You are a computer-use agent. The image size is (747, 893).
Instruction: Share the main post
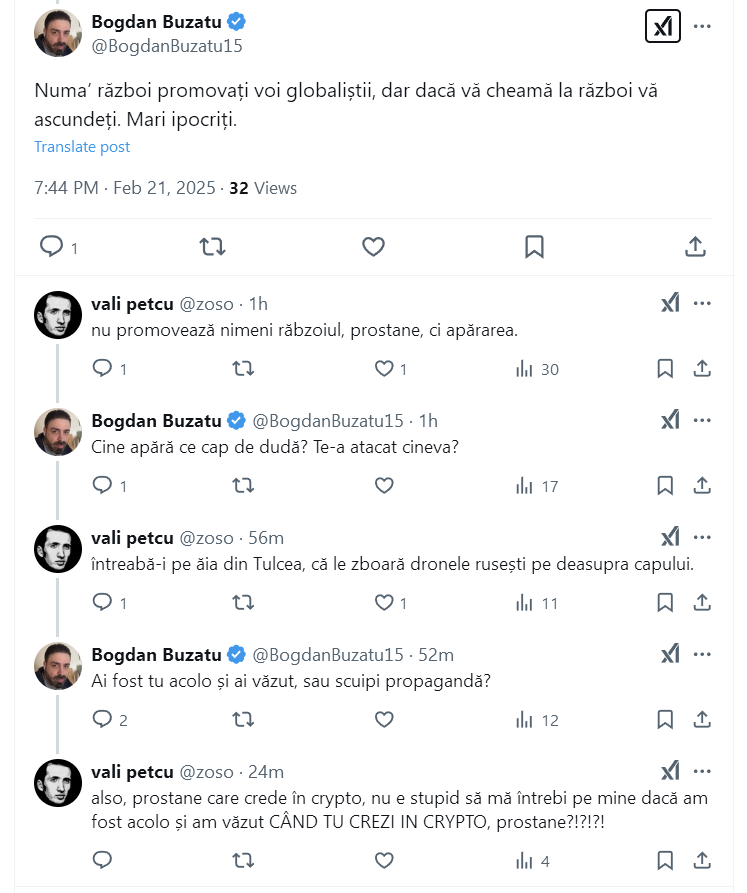tap(696, 246)
